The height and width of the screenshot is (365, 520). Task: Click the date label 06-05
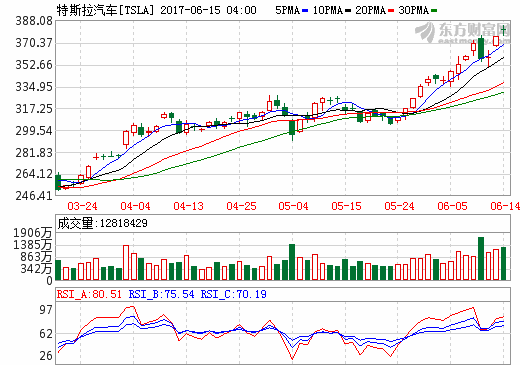click(x=452, y=206)
